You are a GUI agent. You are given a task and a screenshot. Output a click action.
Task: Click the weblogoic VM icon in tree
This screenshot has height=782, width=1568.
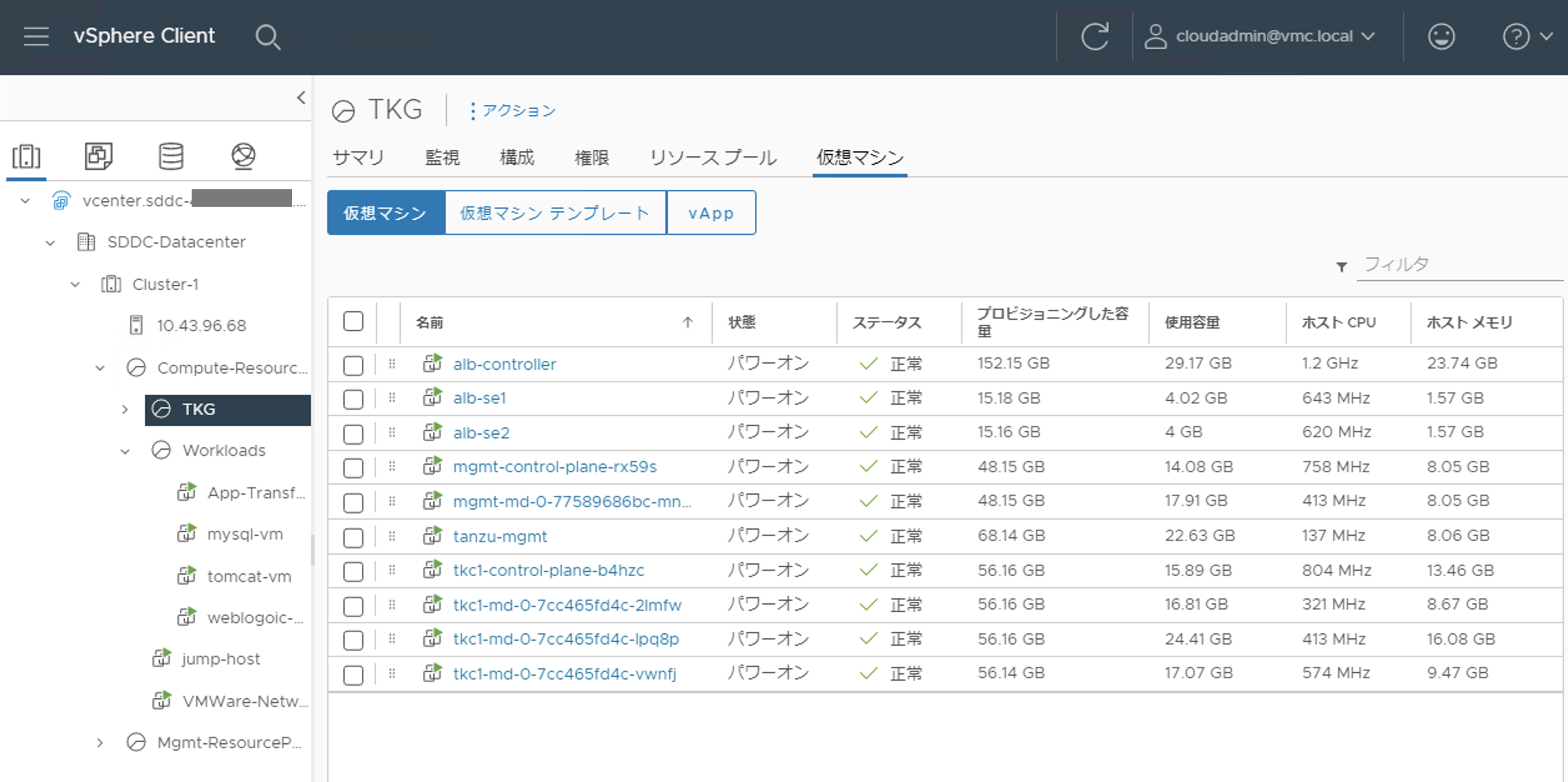pos(187,617)
